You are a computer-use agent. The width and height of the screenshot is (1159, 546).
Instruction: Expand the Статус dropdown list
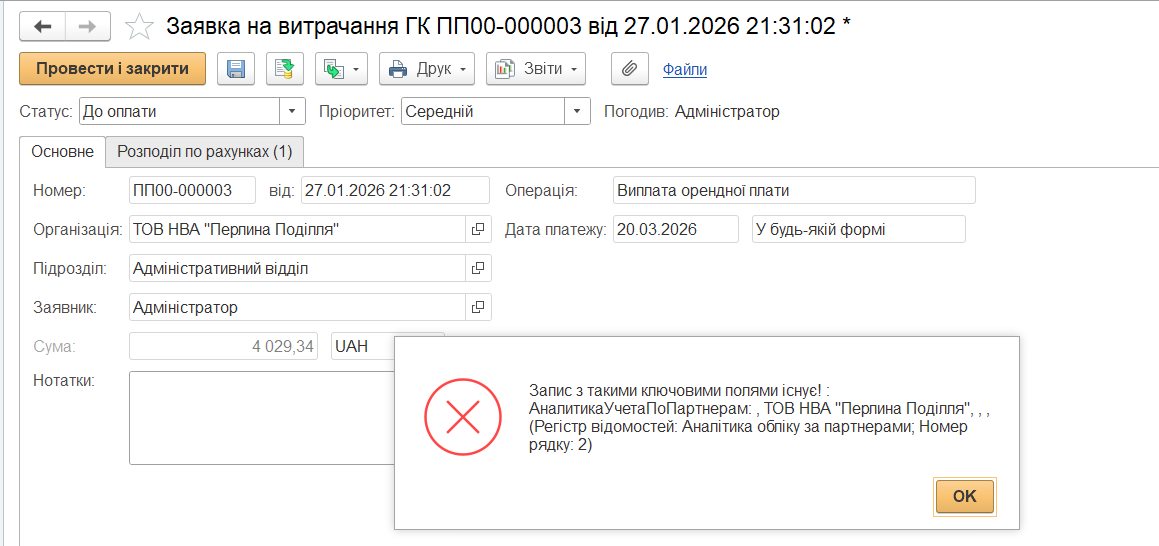[292, 112]
